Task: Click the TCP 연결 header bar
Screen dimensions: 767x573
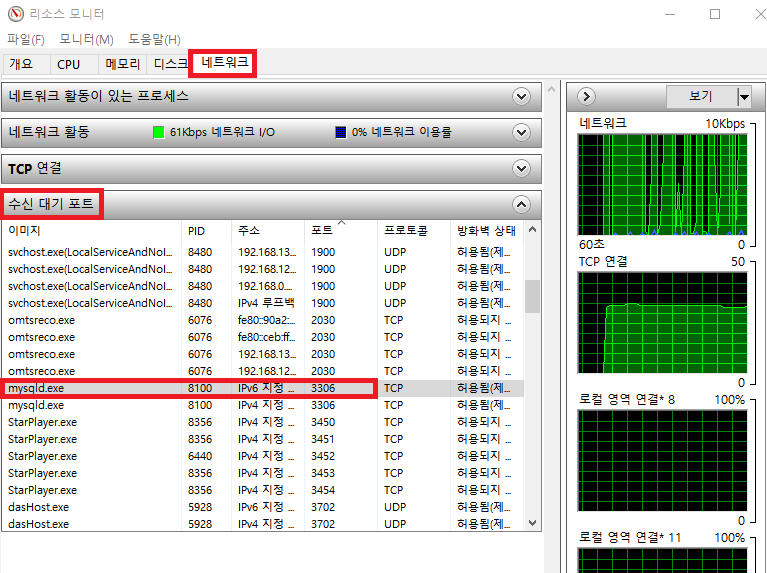Action: (x=271, y=168)
